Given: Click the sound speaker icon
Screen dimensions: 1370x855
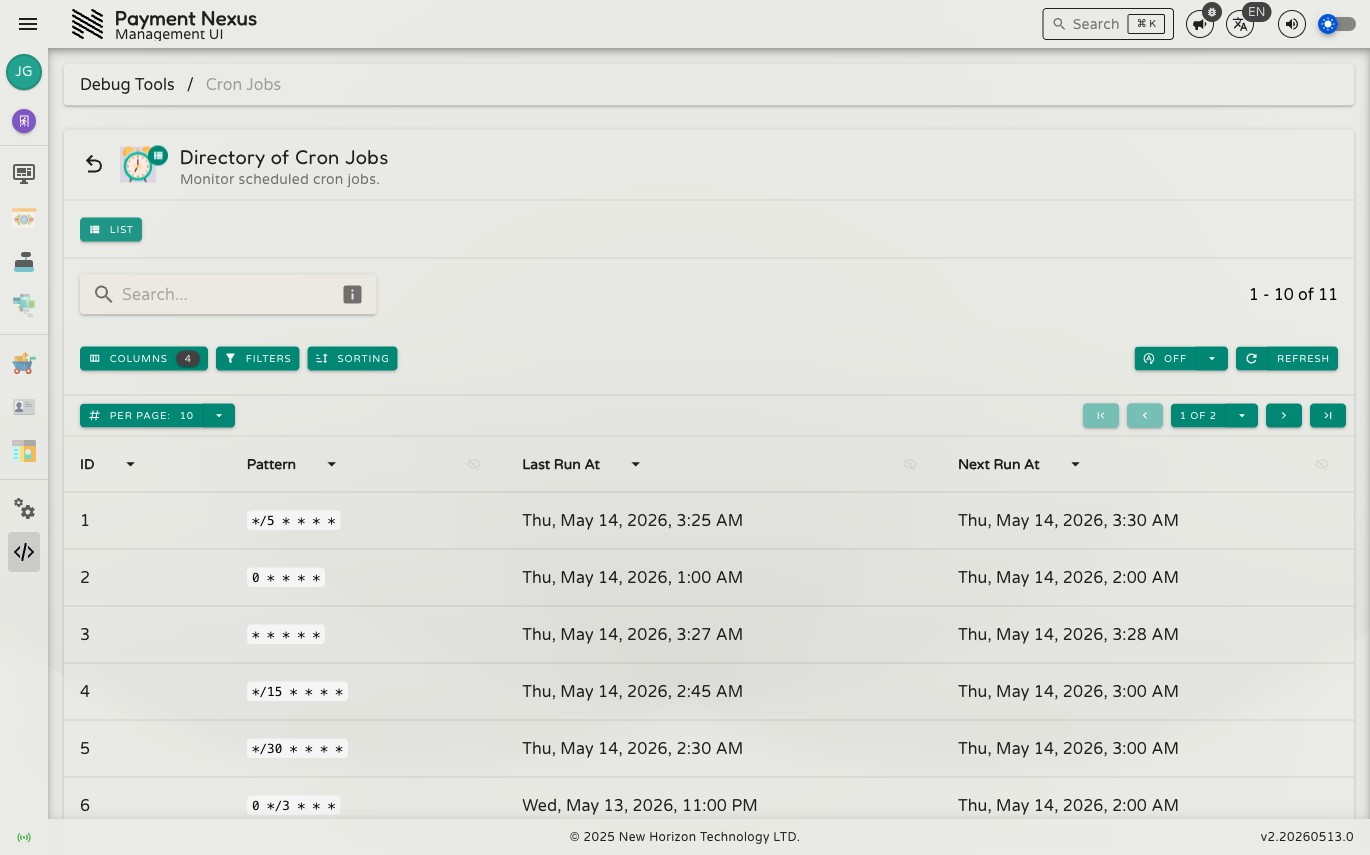Looking at the screenshot, I should 1292,24.
